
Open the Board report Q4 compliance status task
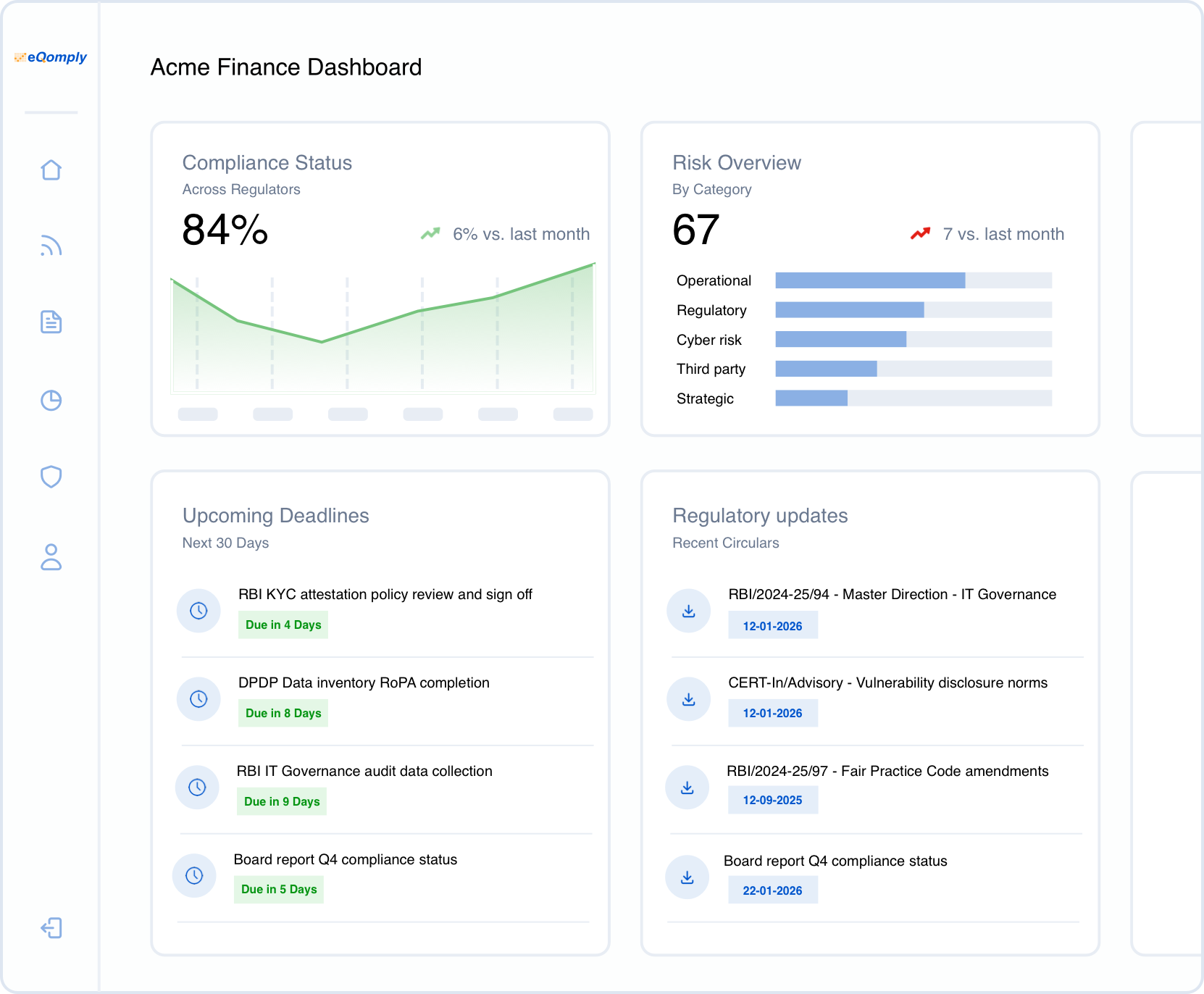[x=345, y=859]
